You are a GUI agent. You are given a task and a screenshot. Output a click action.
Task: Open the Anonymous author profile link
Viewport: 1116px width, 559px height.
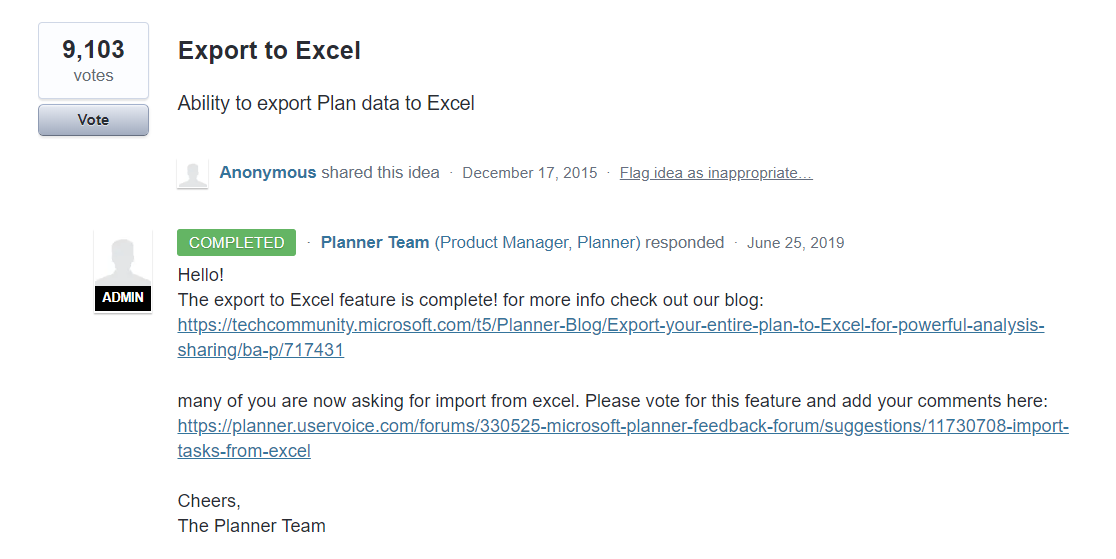pos(268,173)
